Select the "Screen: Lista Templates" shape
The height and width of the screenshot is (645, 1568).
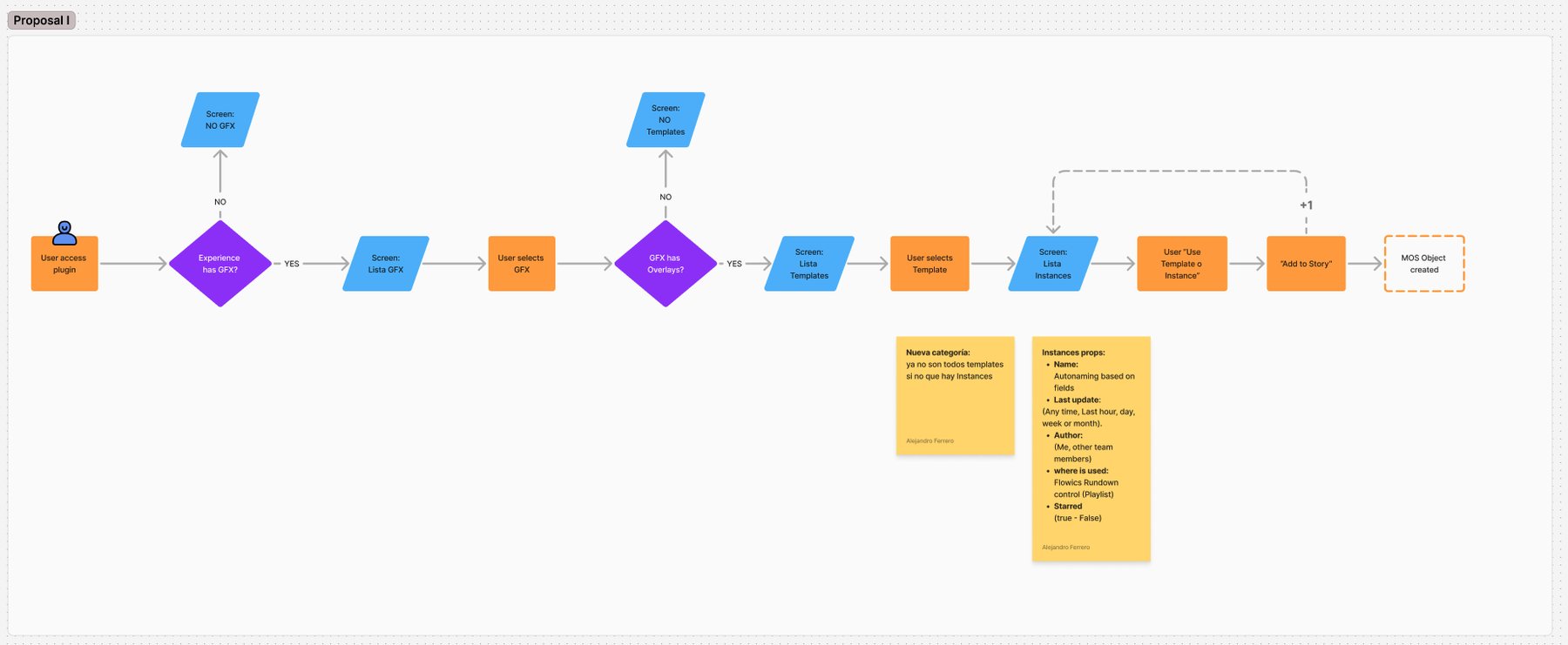tap(809, 264)
